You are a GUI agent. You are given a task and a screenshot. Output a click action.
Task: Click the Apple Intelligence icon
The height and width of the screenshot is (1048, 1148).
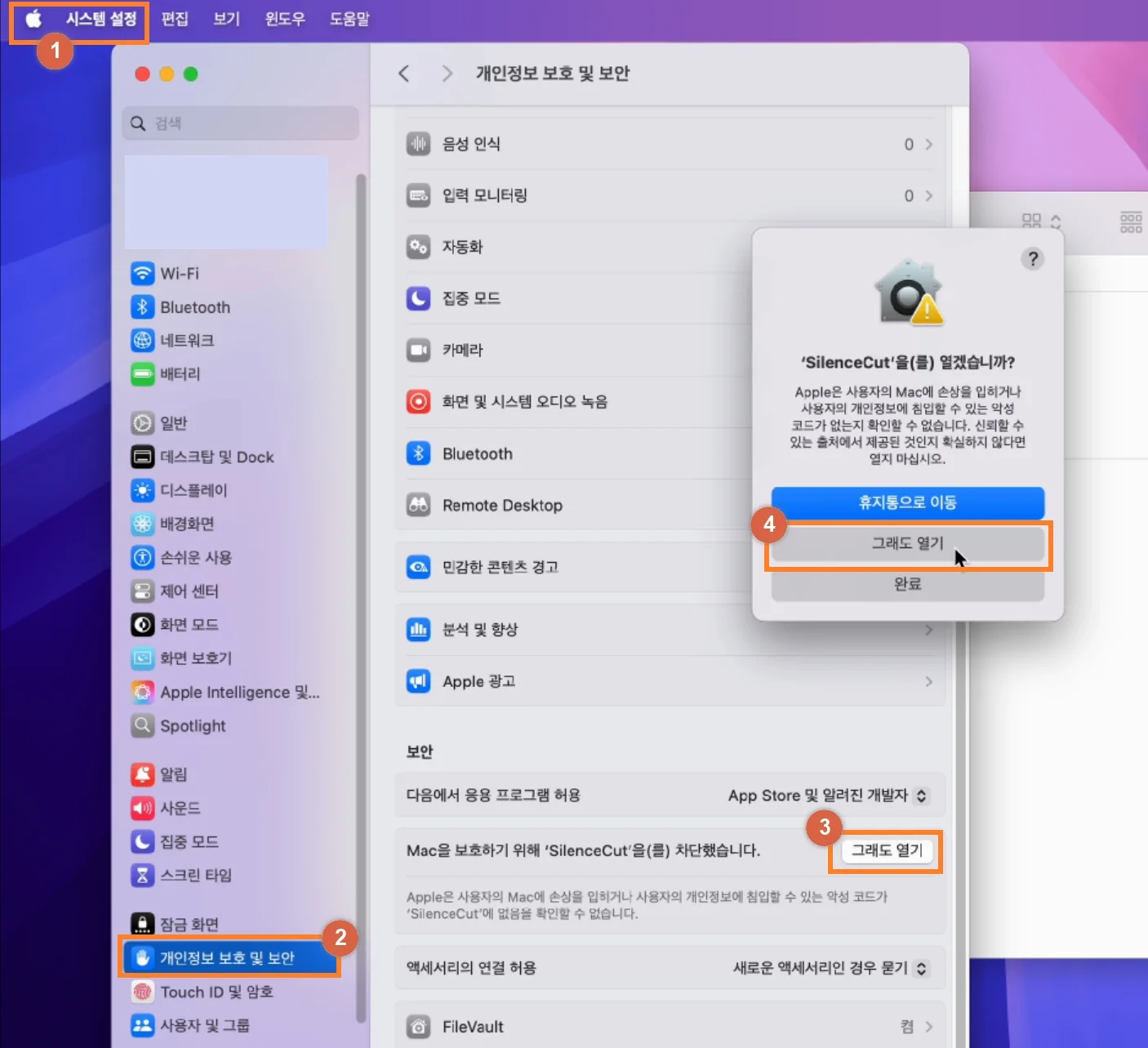143,693
